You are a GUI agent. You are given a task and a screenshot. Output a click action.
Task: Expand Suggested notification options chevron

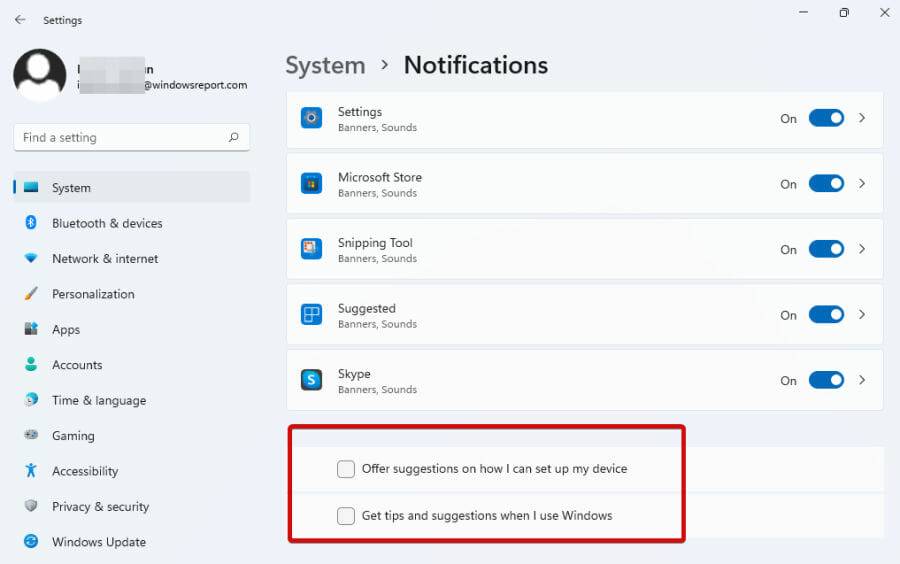(x=862, y=314)
